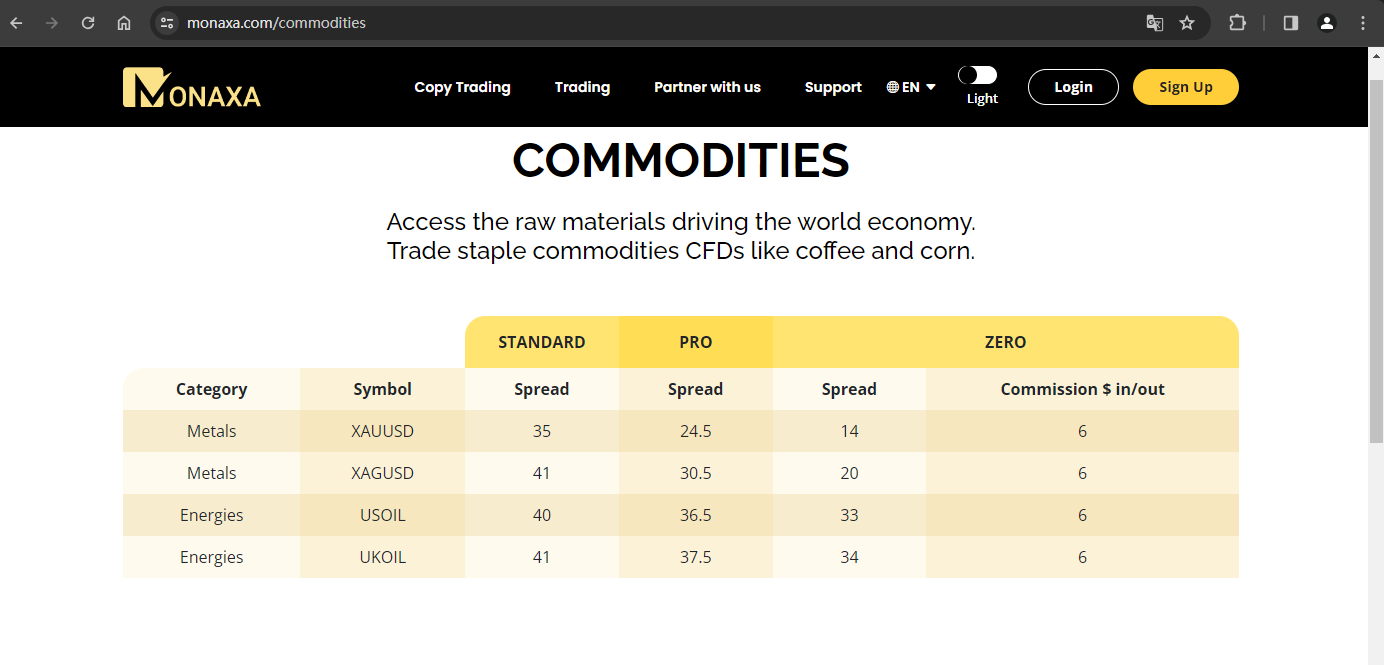Open the Partner with us menu
Screen dimensions: 1384x665
pos(707,87)
